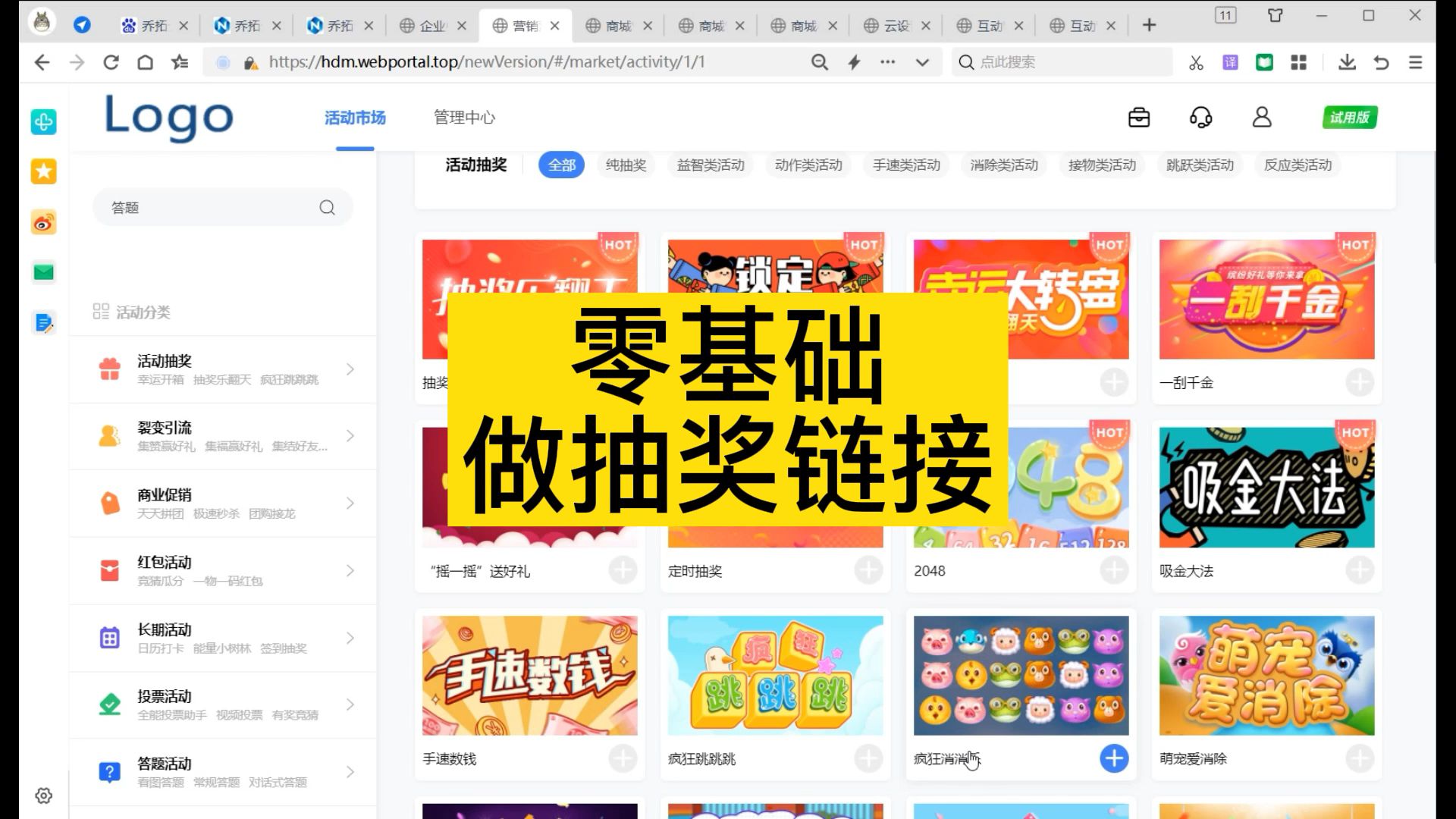Viewport: 1456px width, 819px height.
Task: Click the briefcase icon in header
Action: click(x=1139, y=118)
